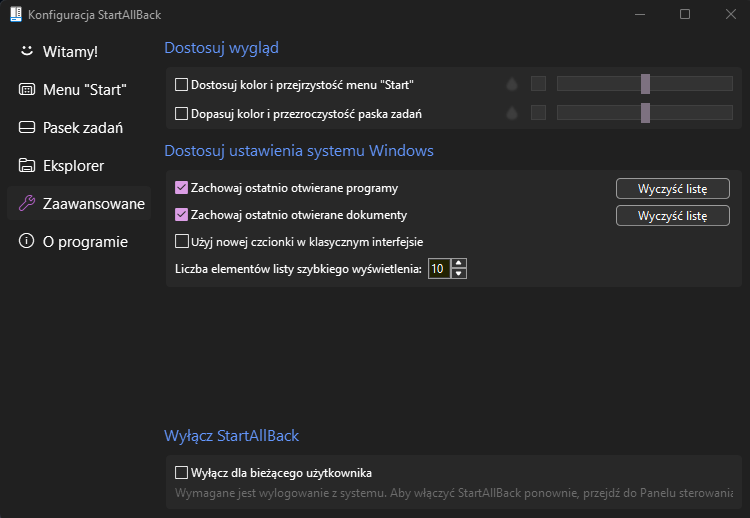This screenshot has width=750, height=518.
Task: Check Wyłącz dla bieżącego użytkownika
Action: [x=181, y=473]
